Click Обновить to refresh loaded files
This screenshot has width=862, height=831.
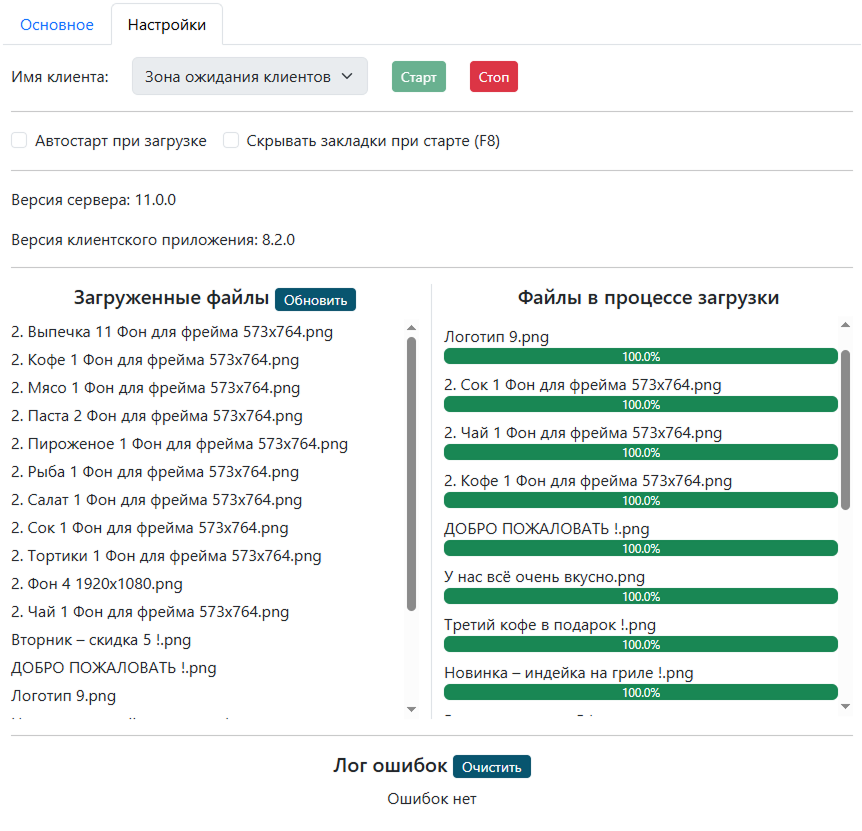click(x=315, y=300)
